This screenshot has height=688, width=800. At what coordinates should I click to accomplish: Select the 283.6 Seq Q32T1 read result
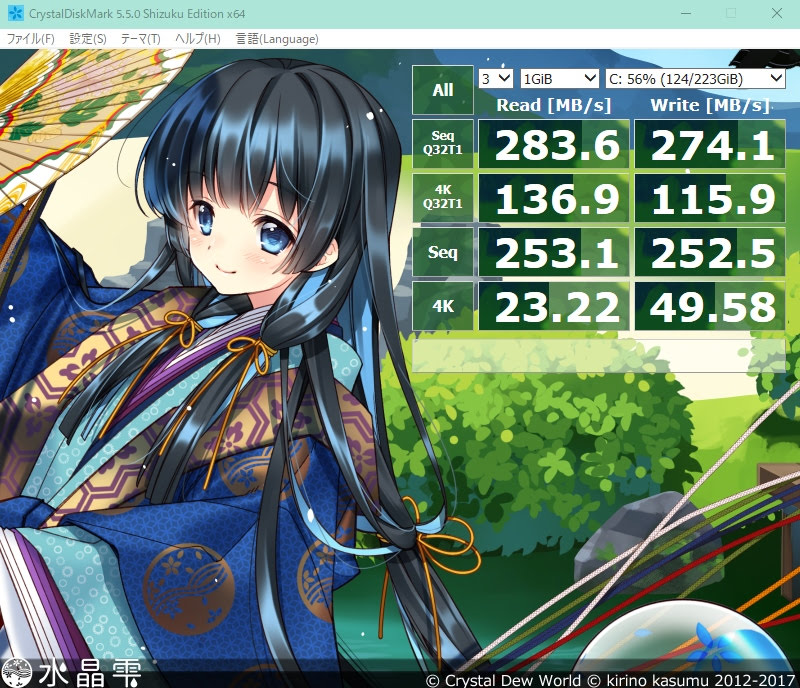(554, 144)
